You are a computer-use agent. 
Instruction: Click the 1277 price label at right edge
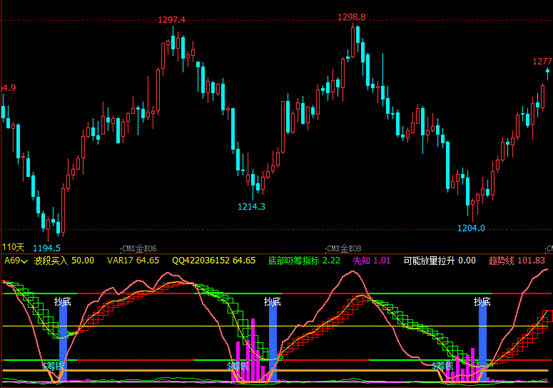point(542,62)
